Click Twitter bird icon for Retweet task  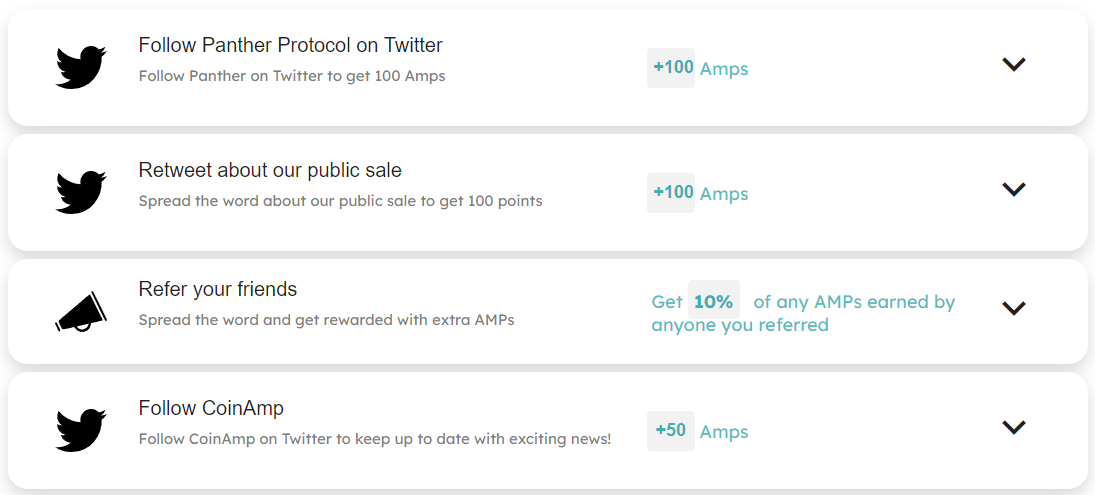coord(81,192)
